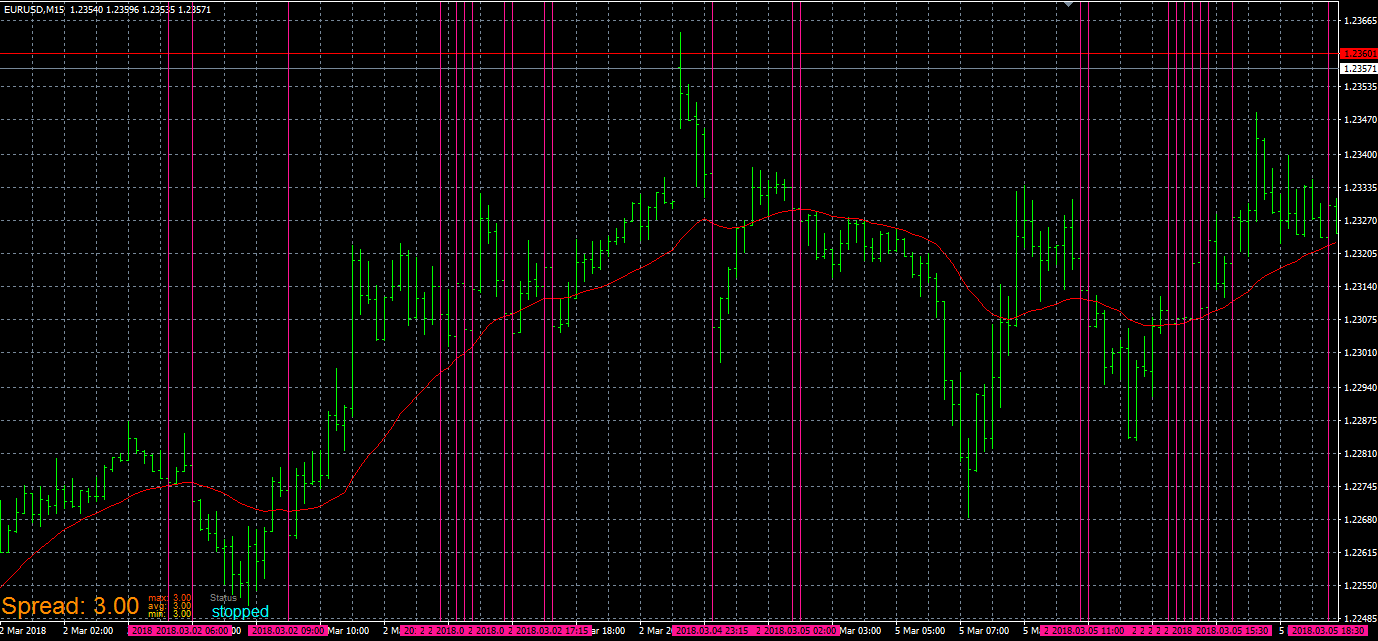Click the 1.22485 price scale value

[1359, 618]
